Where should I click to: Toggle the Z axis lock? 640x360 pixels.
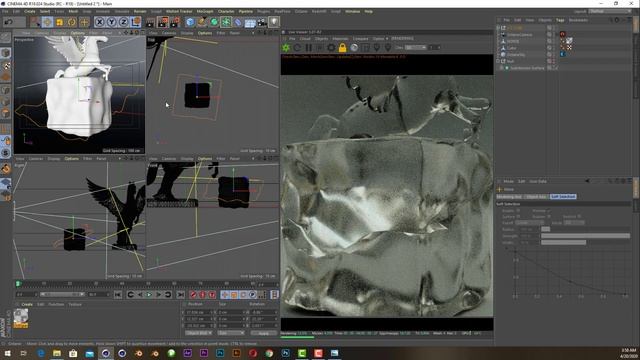click(x=124, y=22)
